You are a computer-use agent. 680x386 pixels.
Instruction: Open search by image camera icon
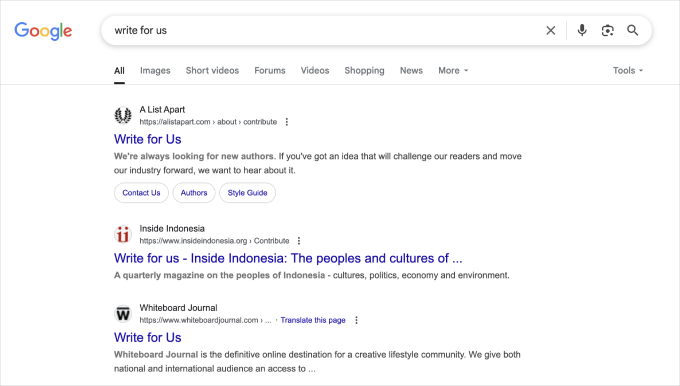[608, 30]
